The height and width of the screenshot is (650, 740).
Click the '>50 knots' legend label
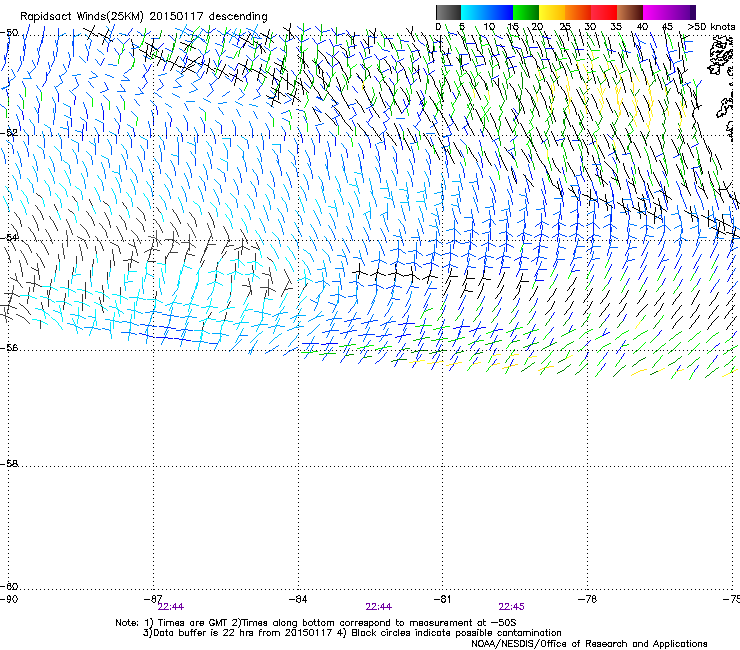[711, 27]
